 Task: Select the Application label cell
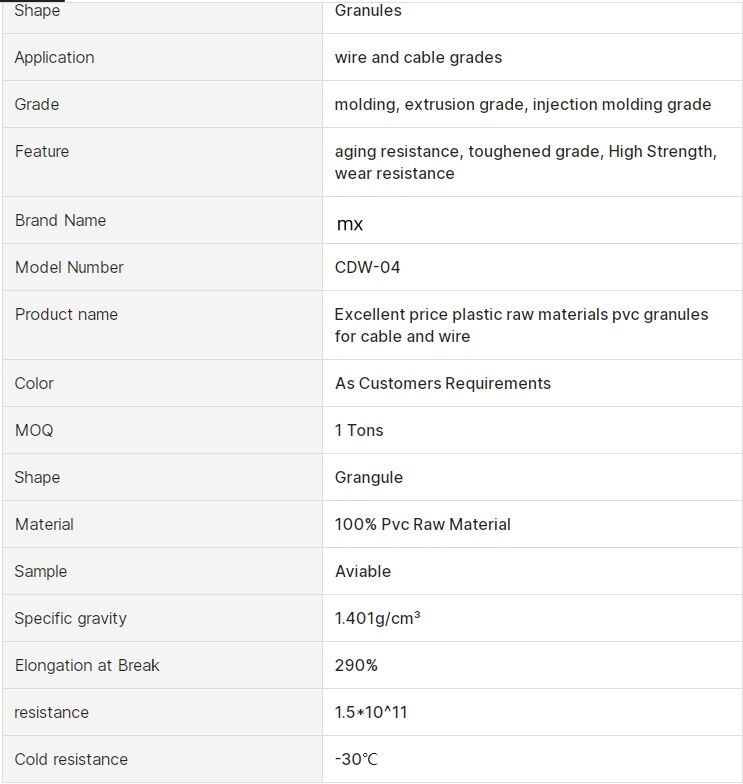54,58
